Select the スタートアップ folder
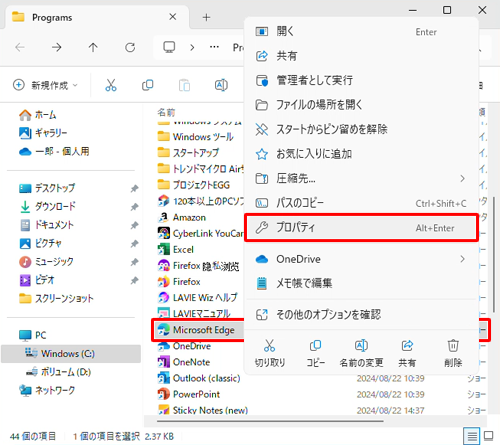The height and width of the screenshot is (445, 500). click(188, 153)
